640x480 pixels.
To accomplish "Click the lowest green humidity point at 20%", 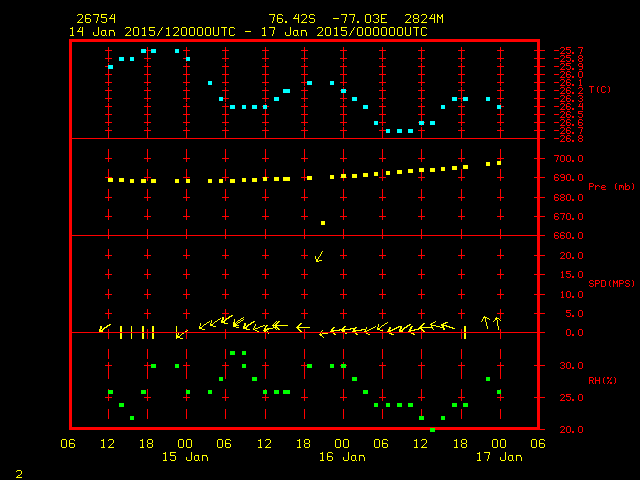I will coord(432,430).
